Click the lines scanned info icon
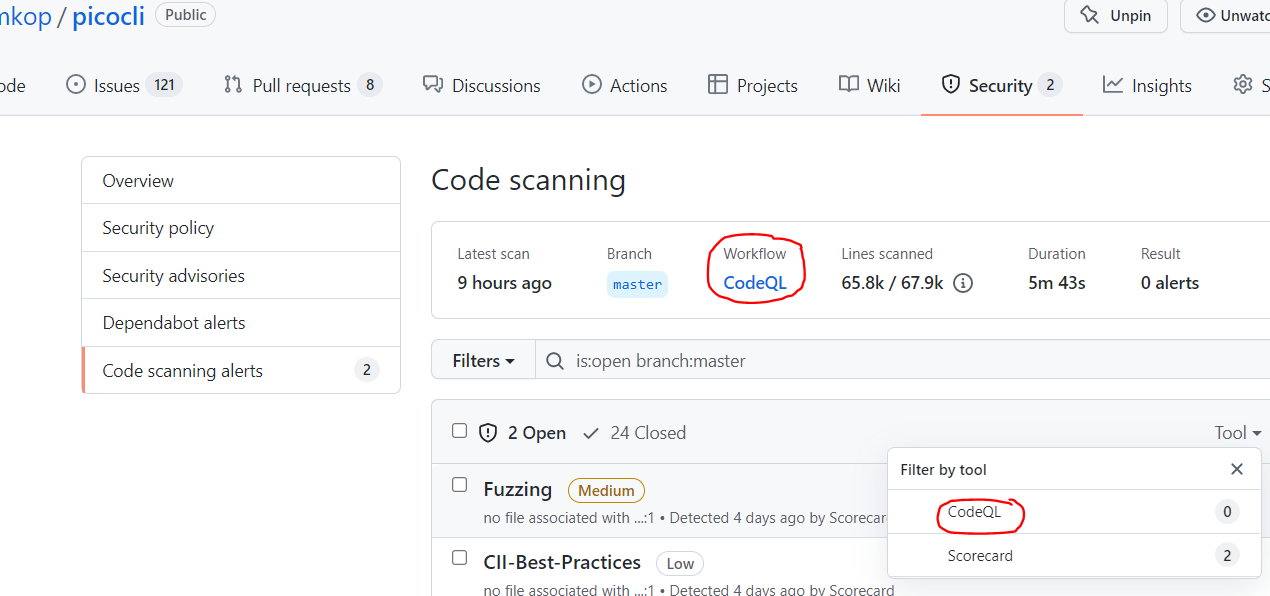The width and height of the screenshot is (1270, 596). pos(962,283)
